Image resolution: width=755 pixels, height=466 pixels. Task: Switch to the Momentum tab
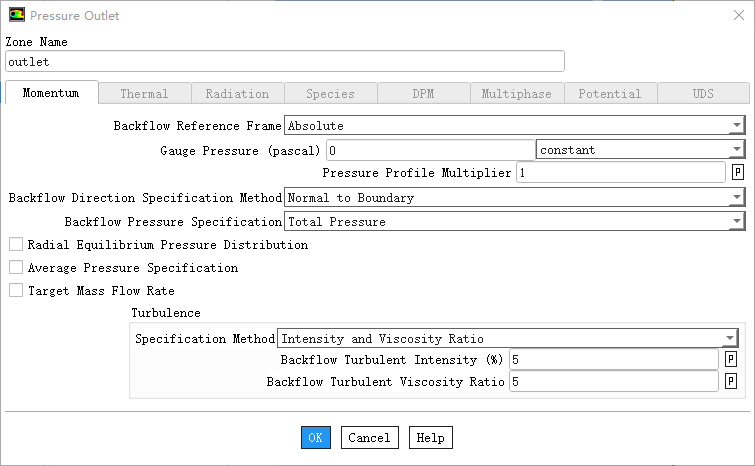click(52, 93)
